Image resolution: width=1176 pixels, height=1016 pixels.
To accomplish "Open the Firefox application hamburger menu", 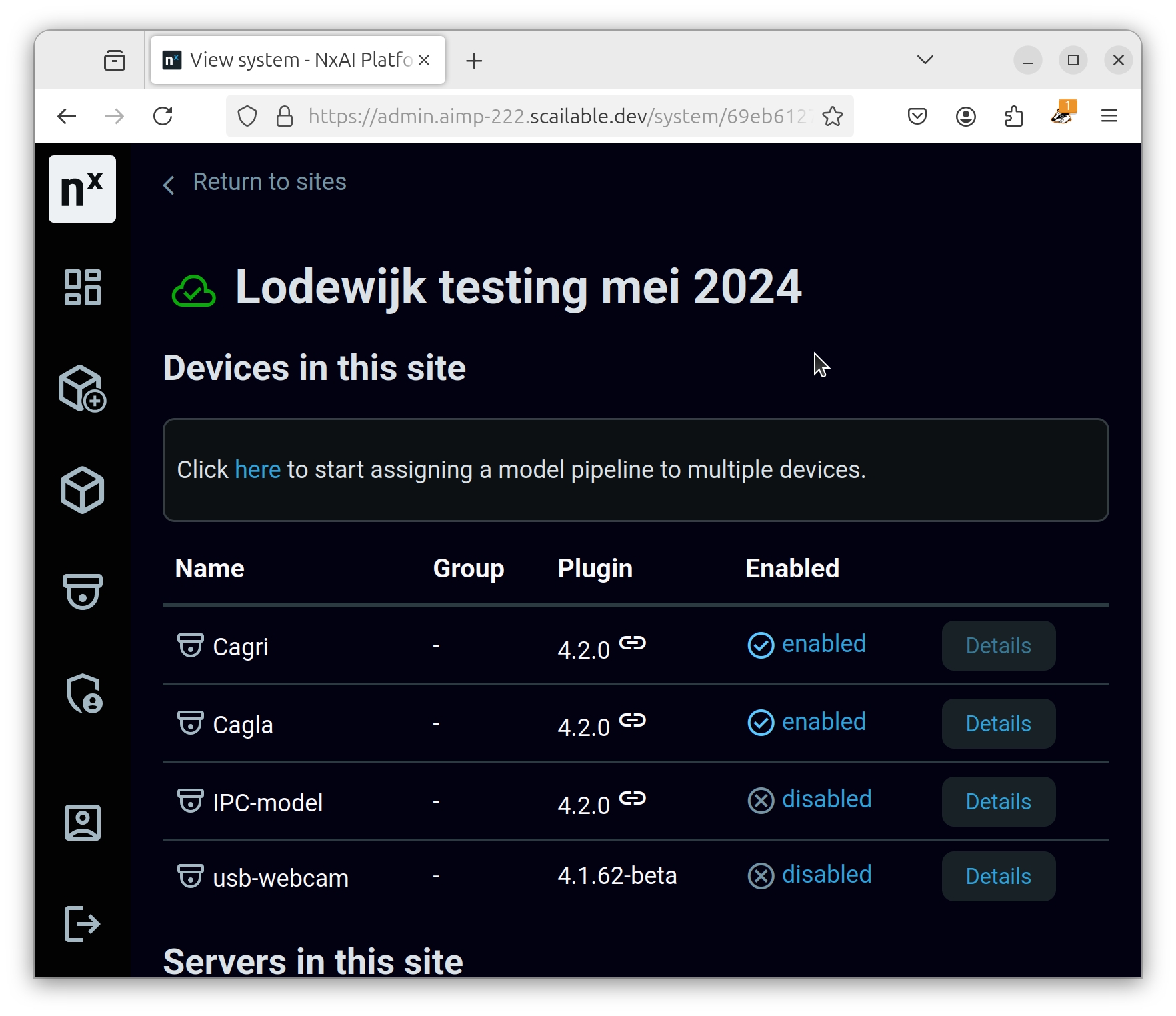I will (1109, 117).
